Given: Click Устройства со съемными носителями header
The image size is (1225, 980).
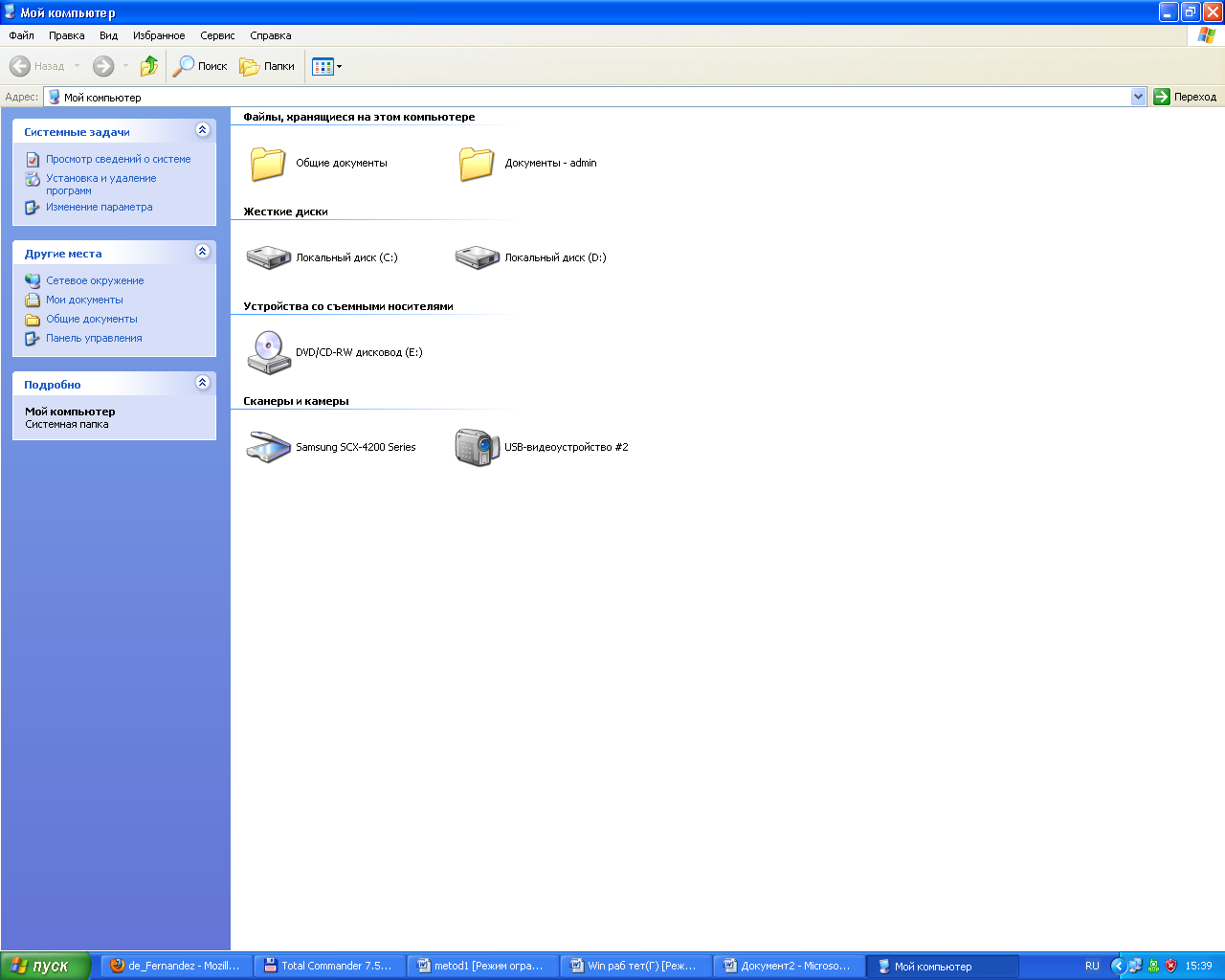Looking at the screenshot, I should (x=348, y=306).
